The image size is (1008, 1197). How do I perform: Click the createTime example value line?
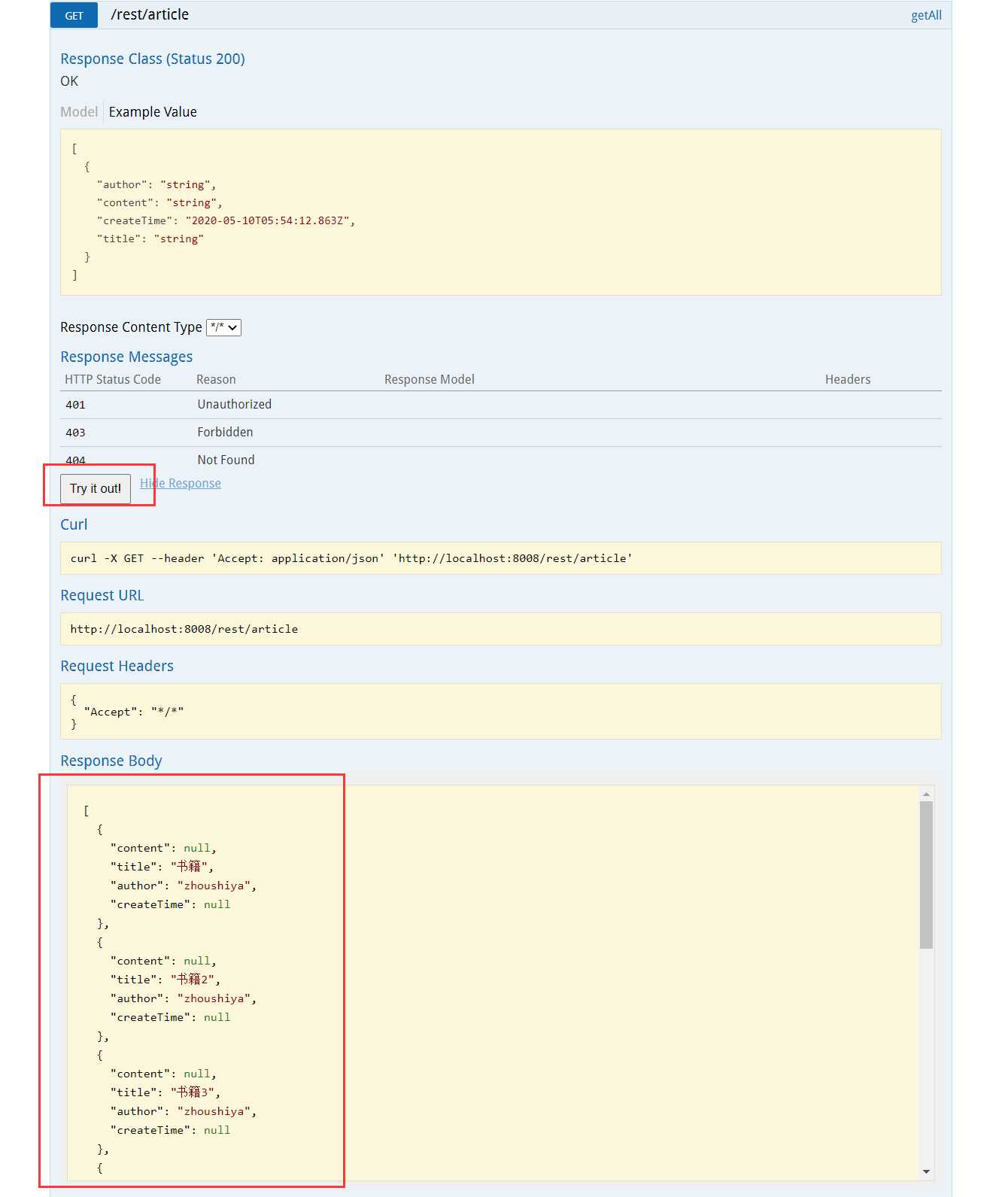click(x=226, y=220)
